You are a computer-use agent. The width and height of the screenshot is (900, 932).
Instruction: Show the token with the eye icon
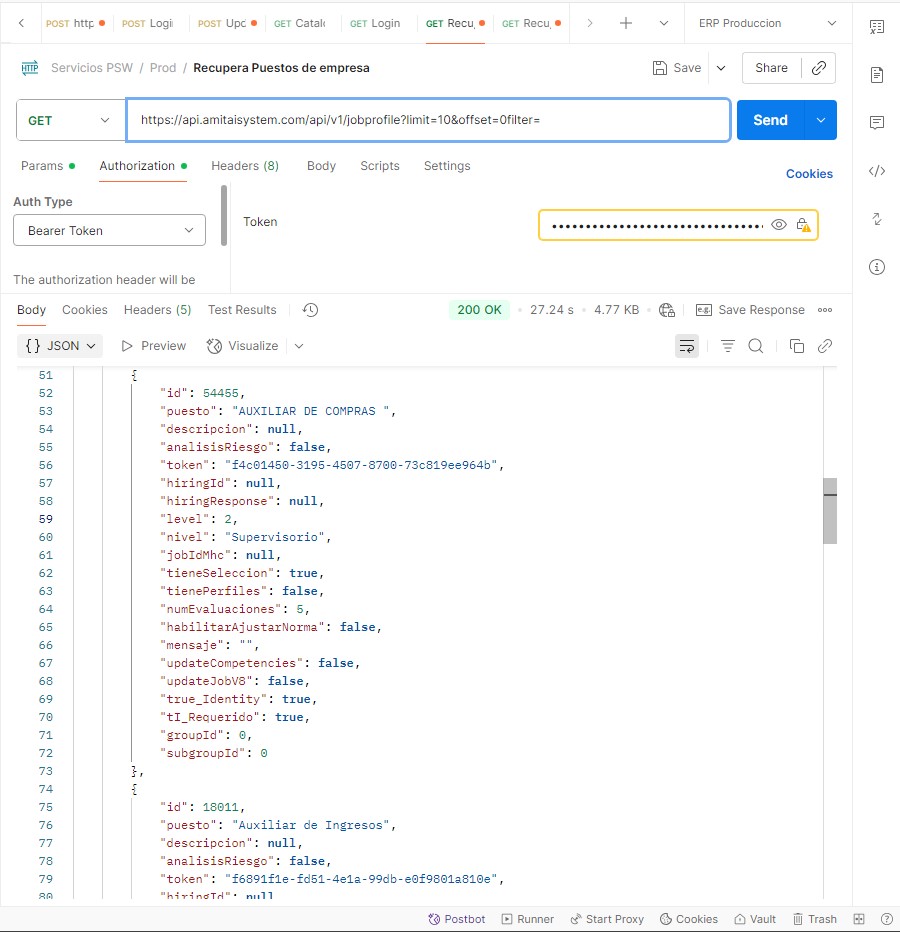point(779,225)
